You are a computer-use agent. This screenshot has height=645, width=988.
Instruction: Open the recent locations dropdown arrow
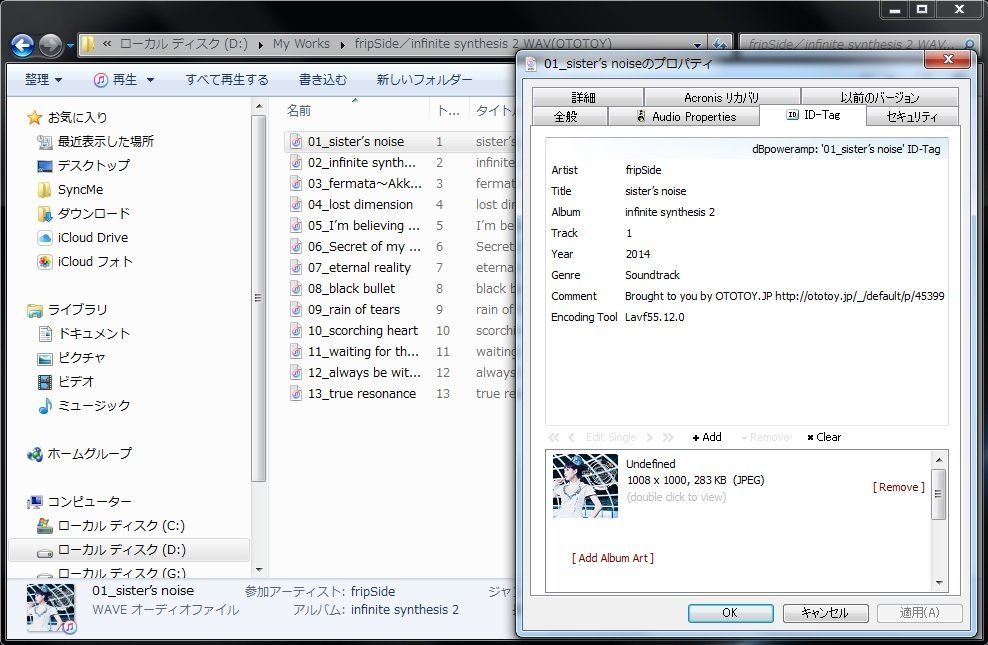pos(71,46)
